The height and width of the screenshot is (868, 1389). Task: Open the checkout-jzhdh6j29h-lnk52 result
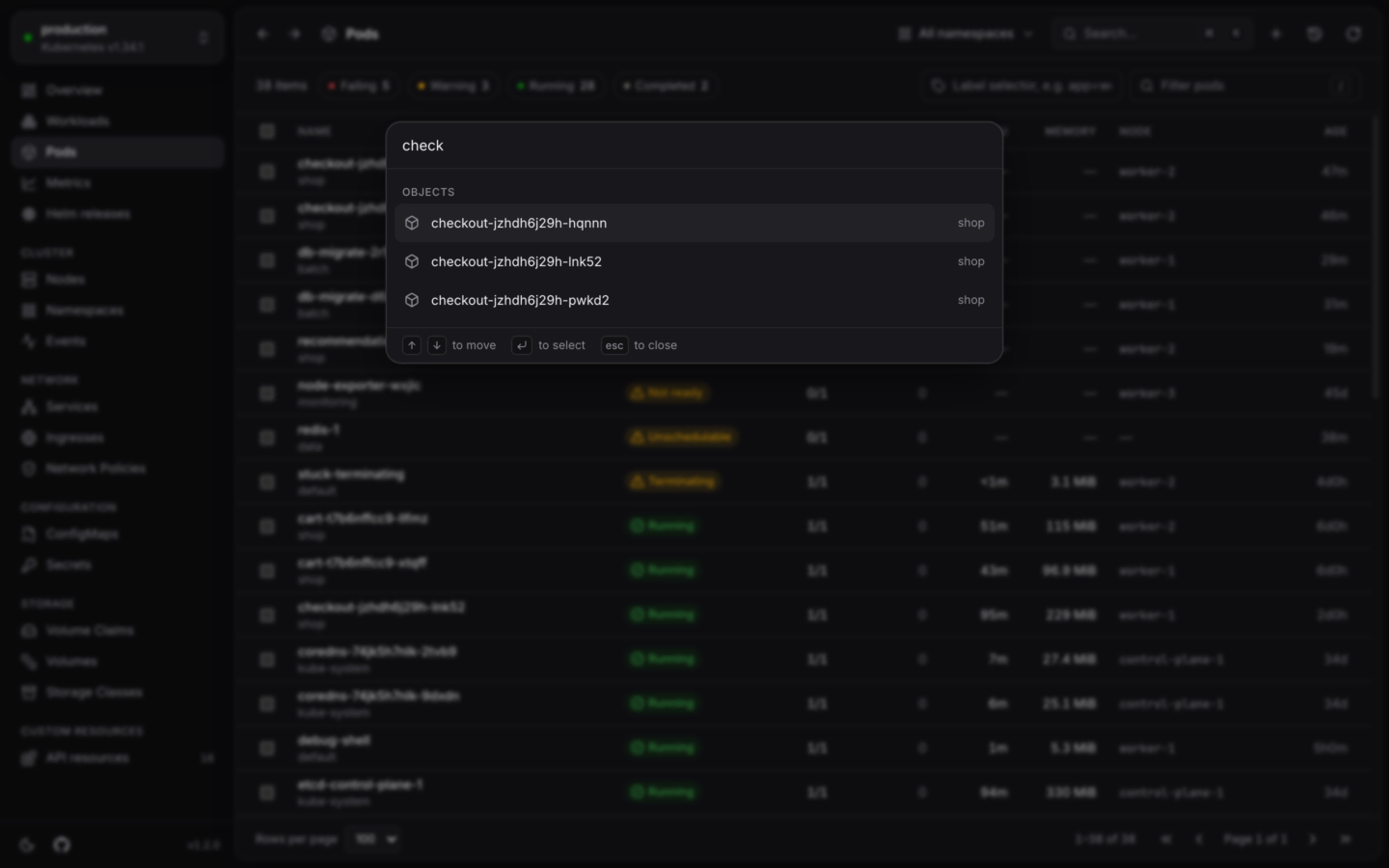click(x=694, y=261)
